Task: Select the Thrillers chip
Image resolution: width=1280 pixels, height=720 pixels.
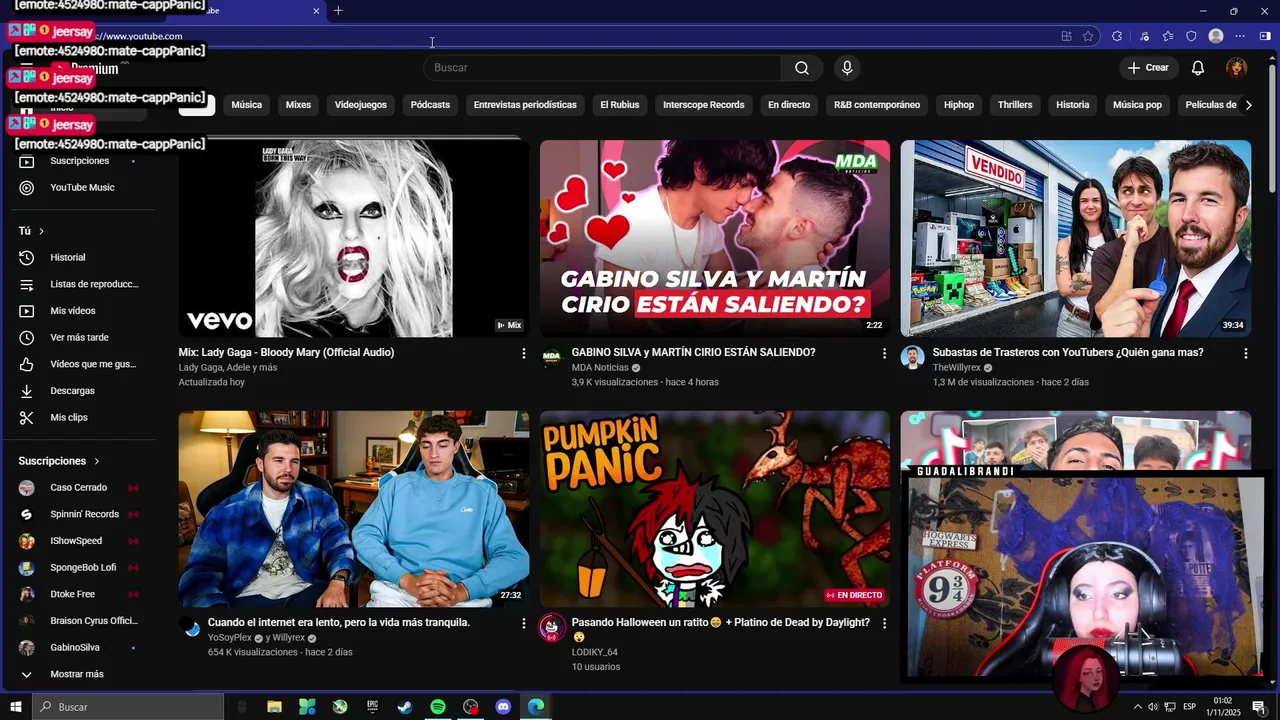Action: click(1015, 105)
